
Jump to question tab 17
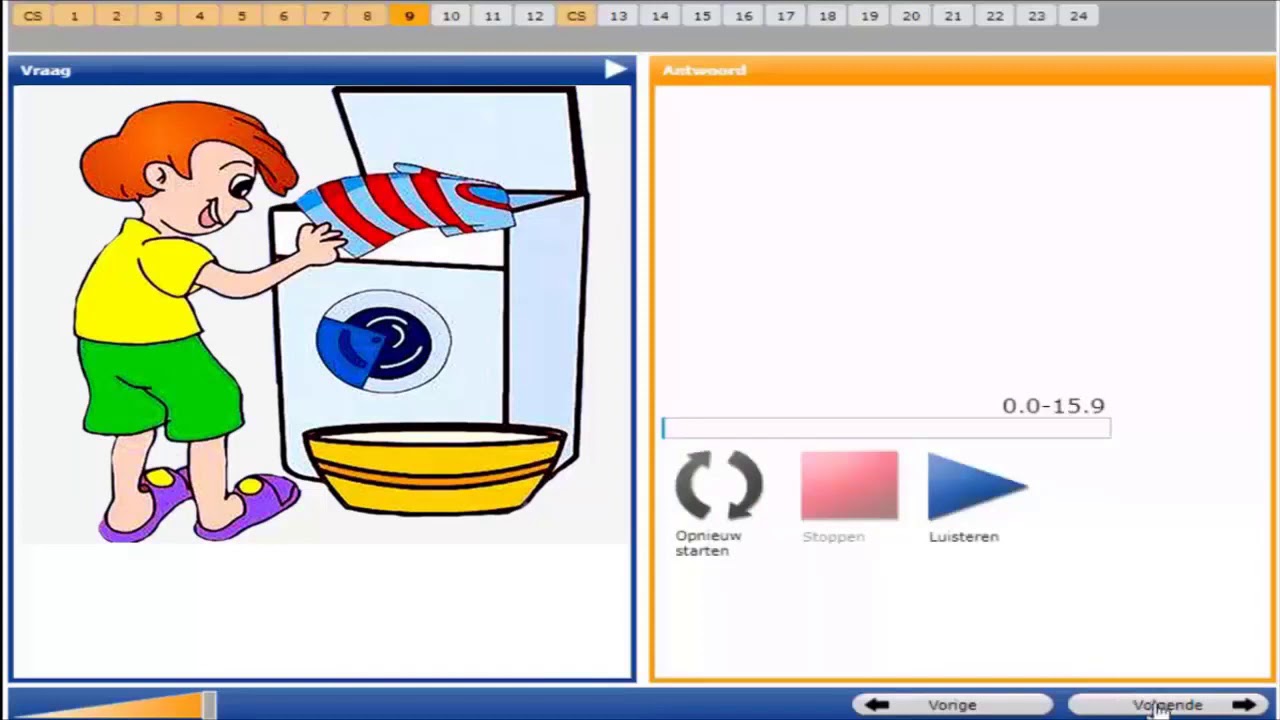(786, 16)
